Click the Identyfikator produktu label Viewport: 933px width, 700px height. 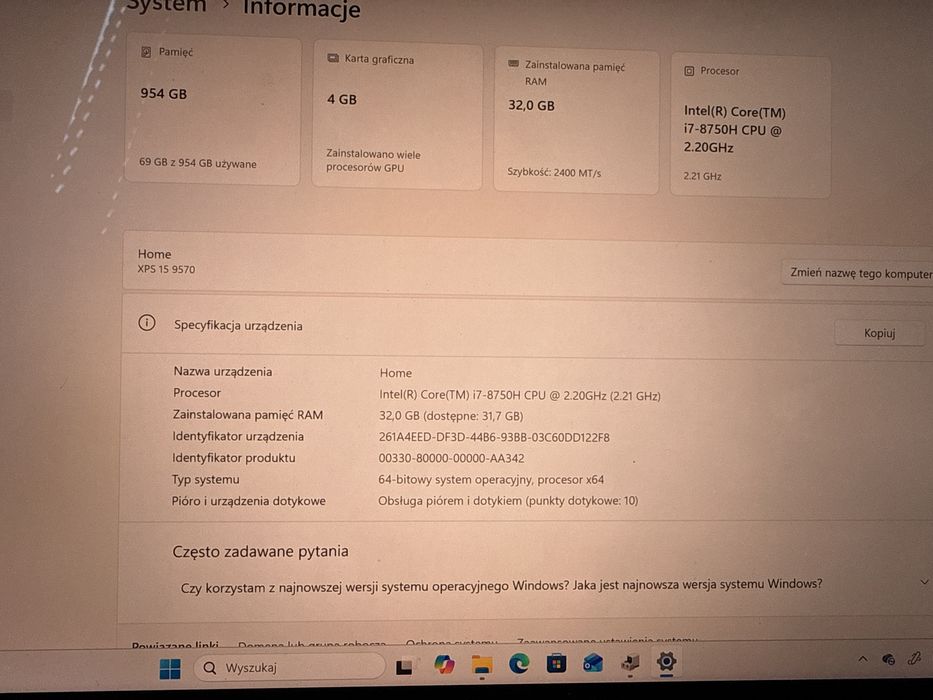tap(233, 458)
